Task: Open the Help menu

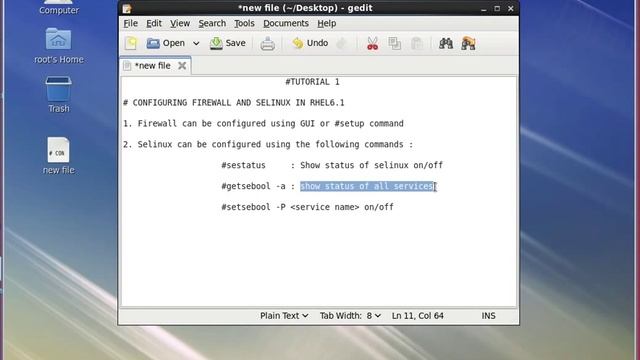Action: (327, 23)
